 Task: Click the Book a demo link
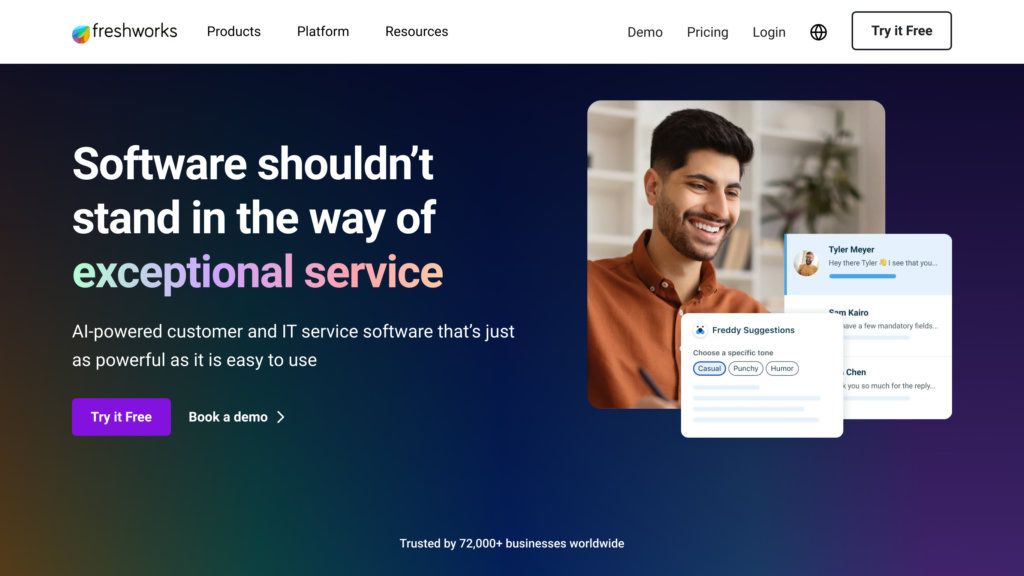(228, 417)
